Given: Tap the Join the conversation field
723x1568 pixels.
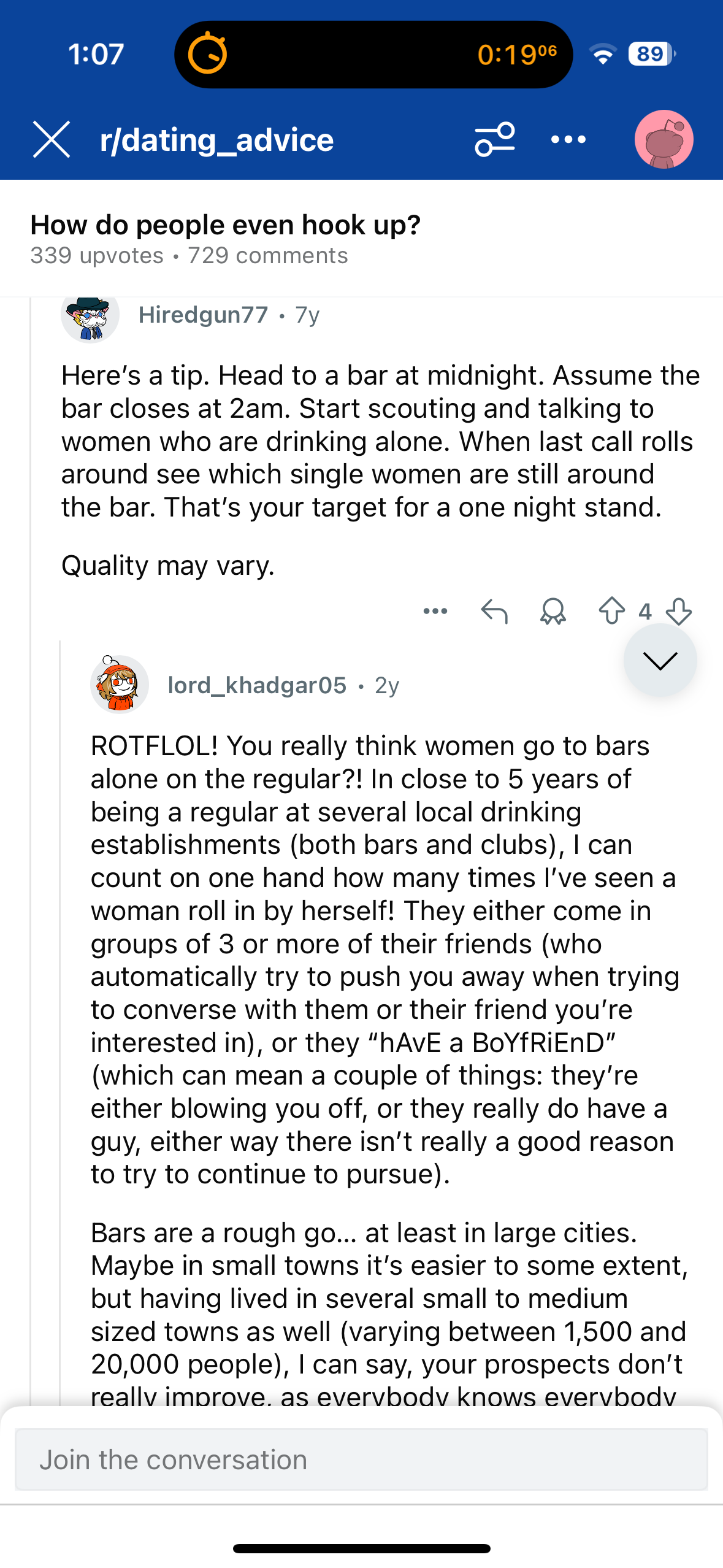Looking at the screenshot, I should pos(361,1459).
